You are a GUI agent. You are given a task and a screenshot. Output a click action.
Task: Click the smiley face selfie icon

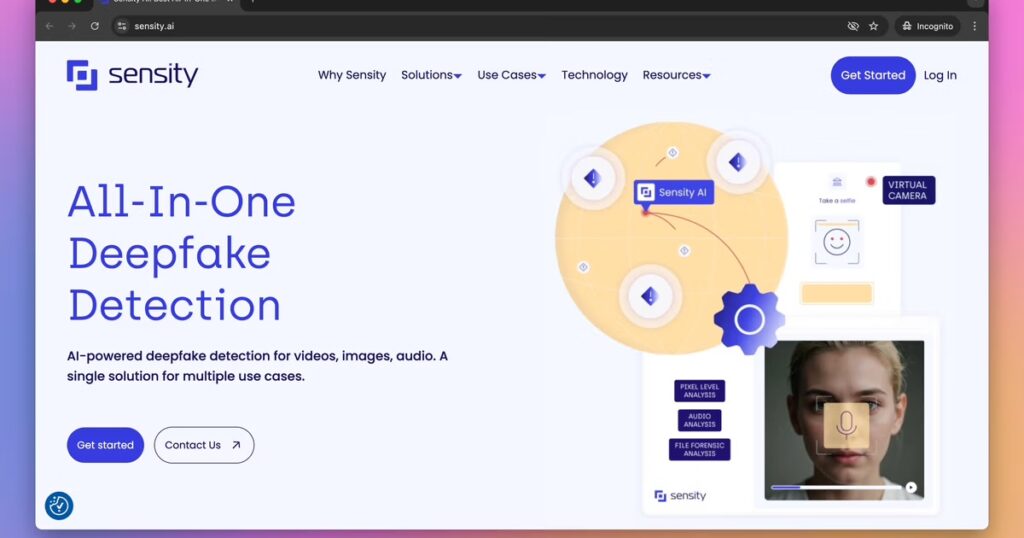(837, 242)
